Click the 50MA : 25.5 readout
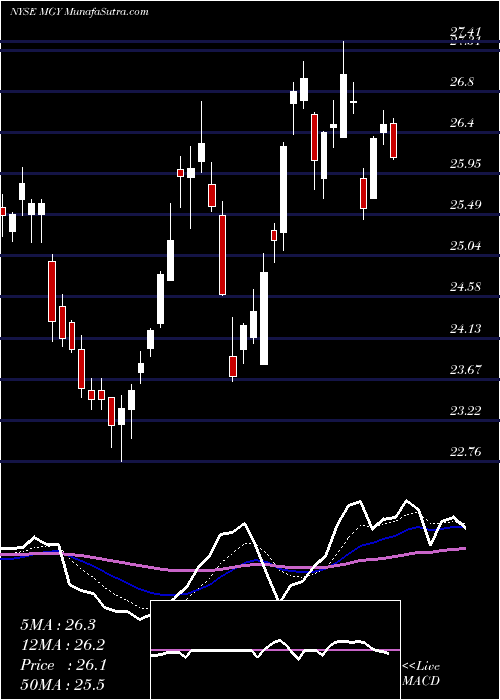Viewport: 500px width, 700px height. point(63,684)
